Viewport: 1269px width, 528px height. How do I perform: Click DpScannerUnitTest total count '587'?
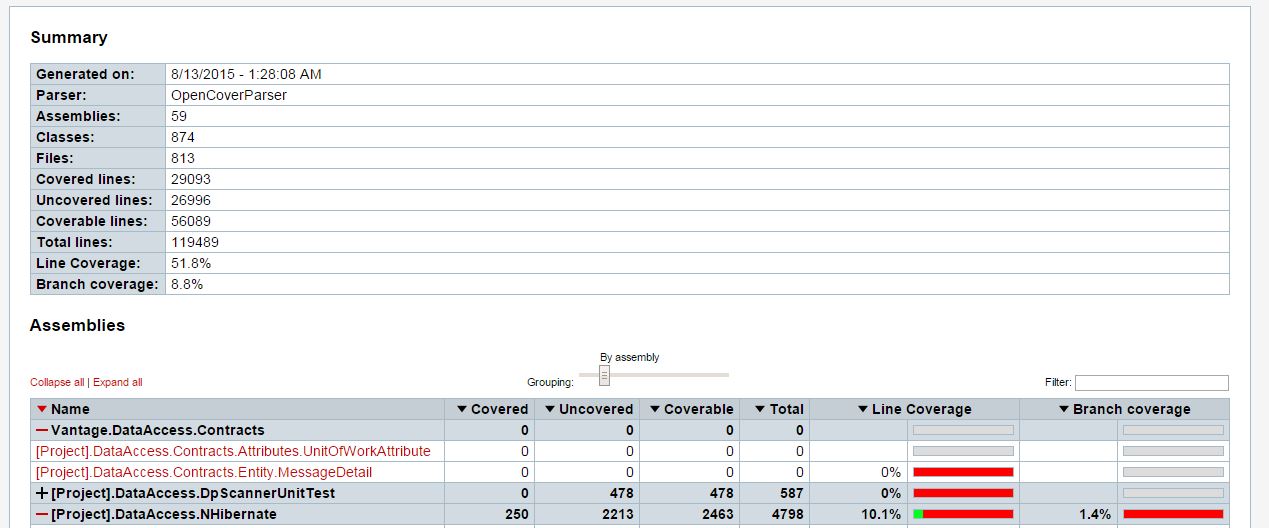791,493
